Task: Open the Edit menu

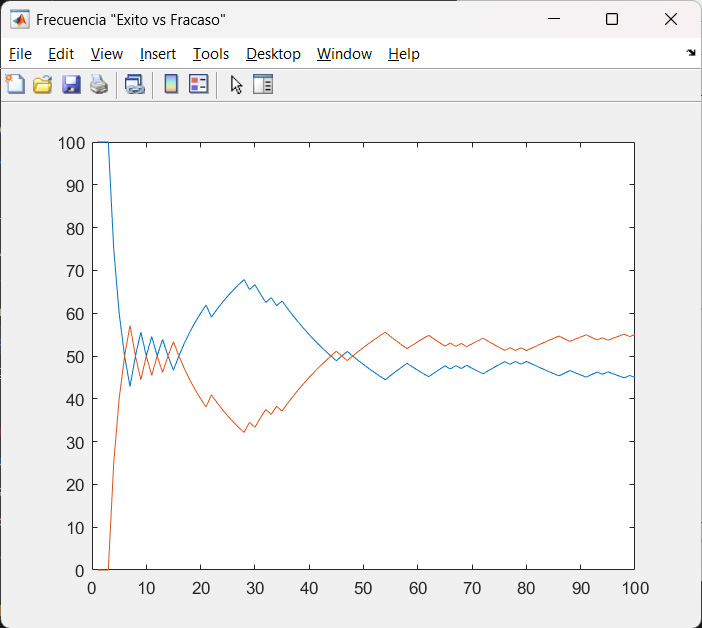Action: 61,54
